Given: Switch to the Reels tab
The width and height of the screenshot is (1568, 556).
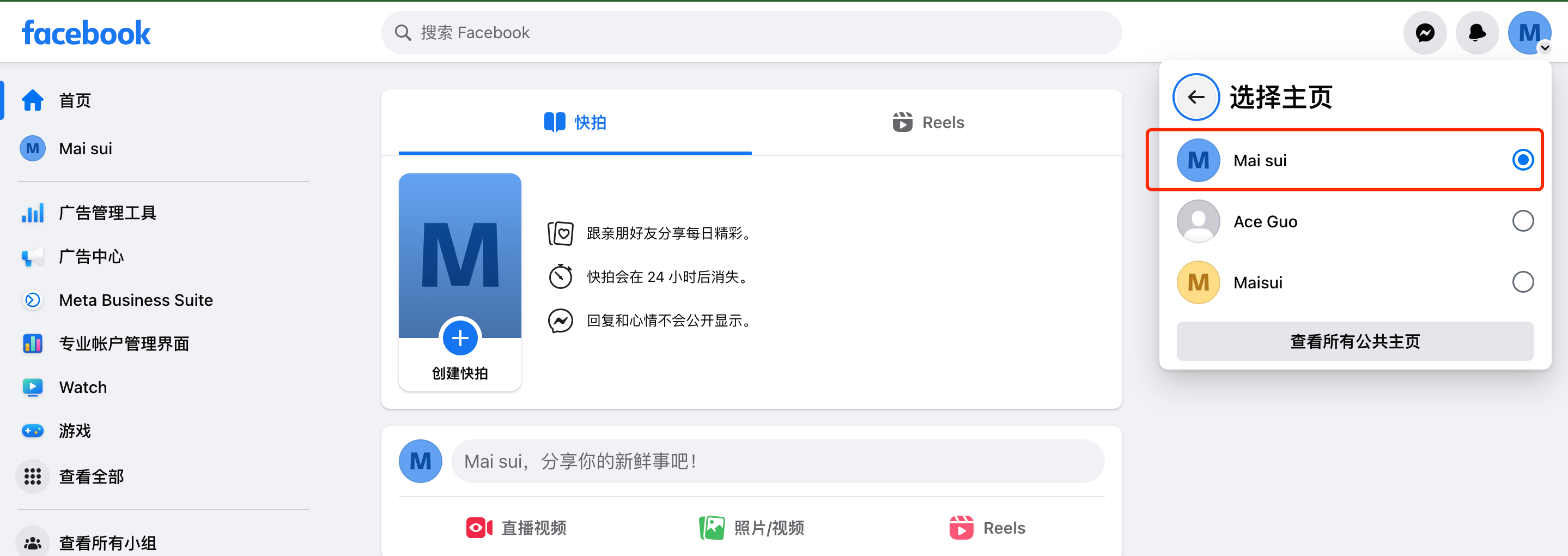Looking at the screenshot, I should click(928, 123).
